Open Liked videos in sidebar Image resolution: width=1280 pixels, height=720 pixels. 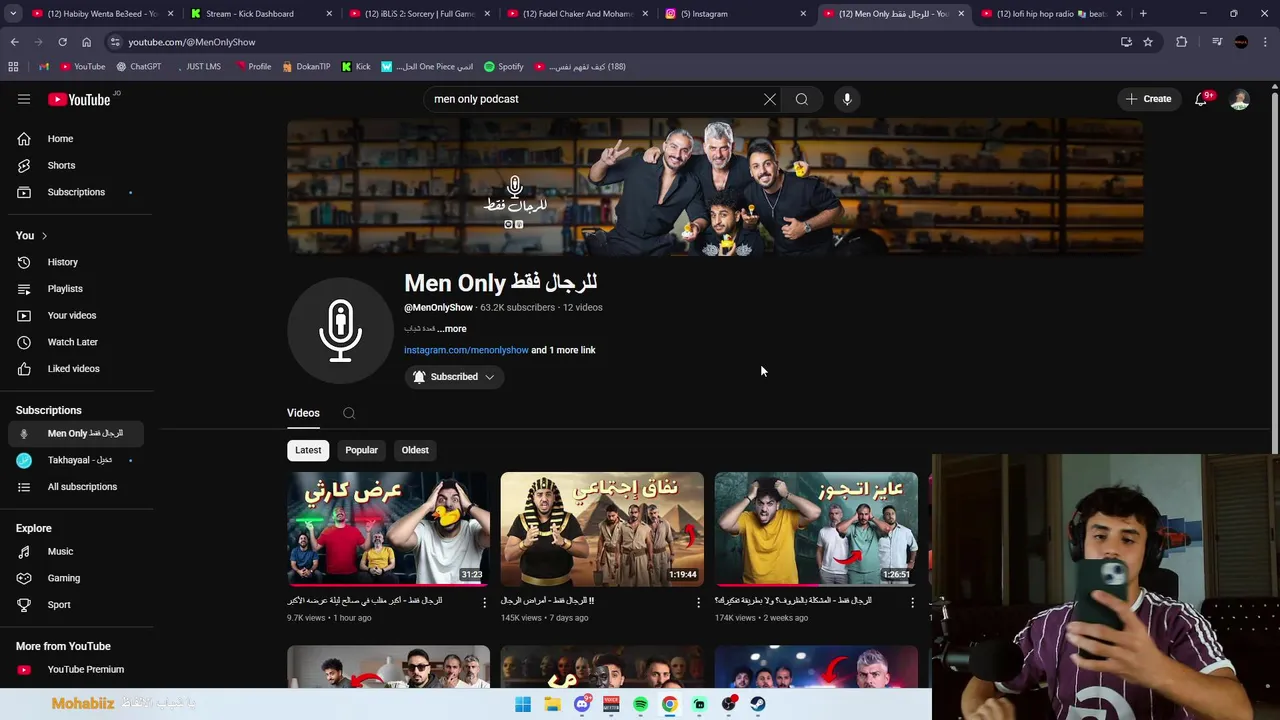pos(76,369)
